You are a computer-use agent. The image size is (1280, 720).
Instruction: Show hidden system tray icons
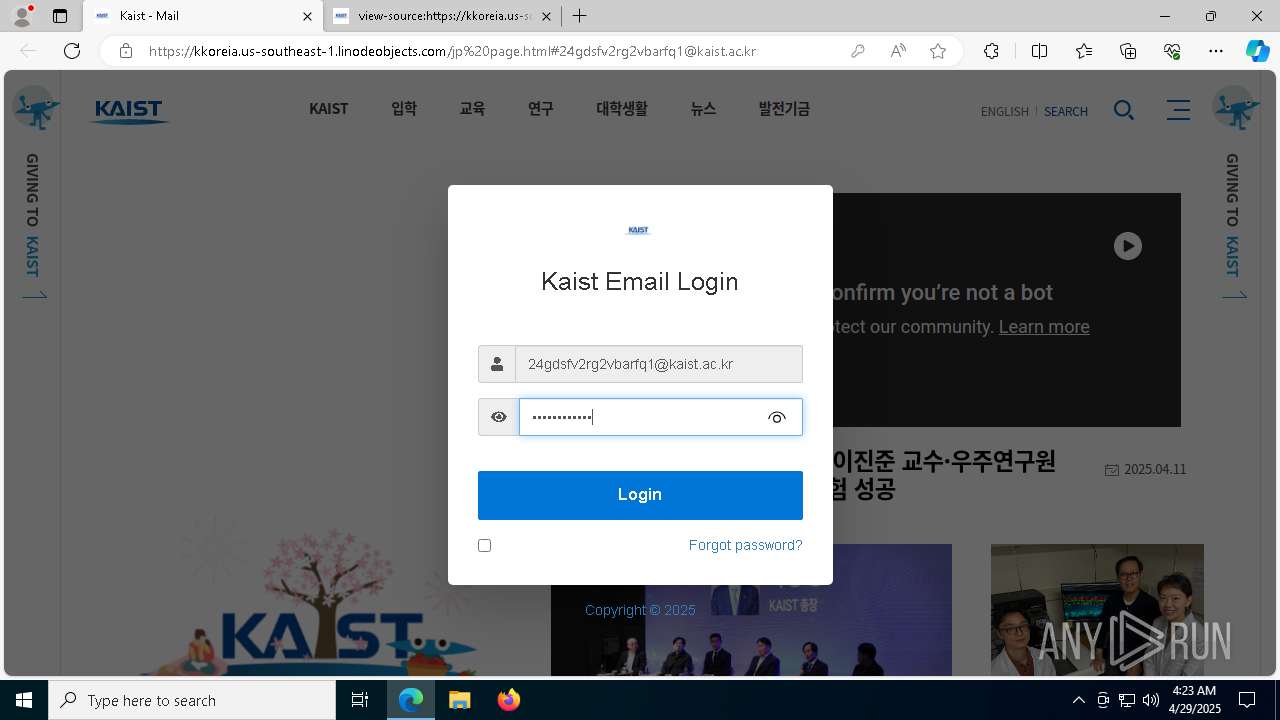tap(1078, 700)
